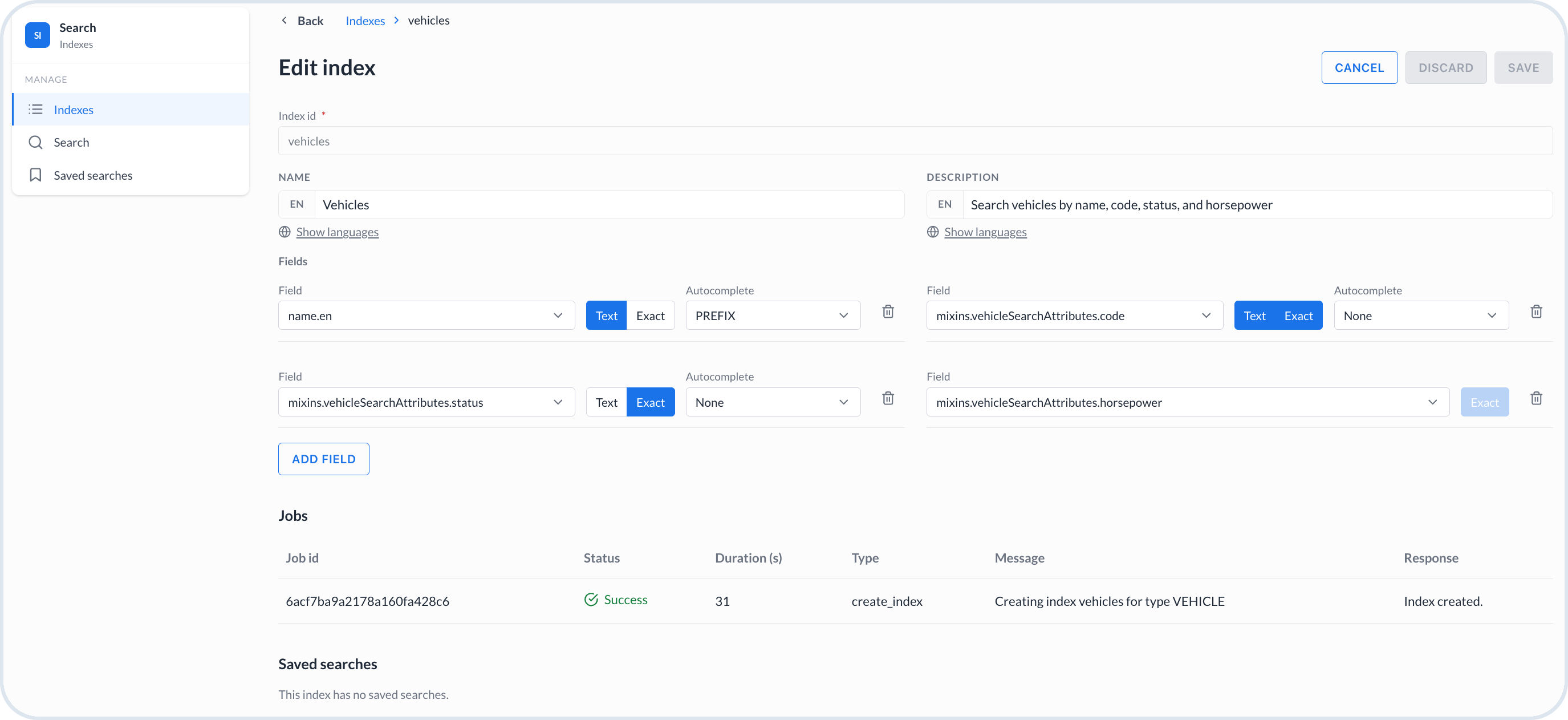1568x720 pixels.
Task: Open the mixins.vehicleSearchAttributes.code field dropdown
Action: [1074, 315]
